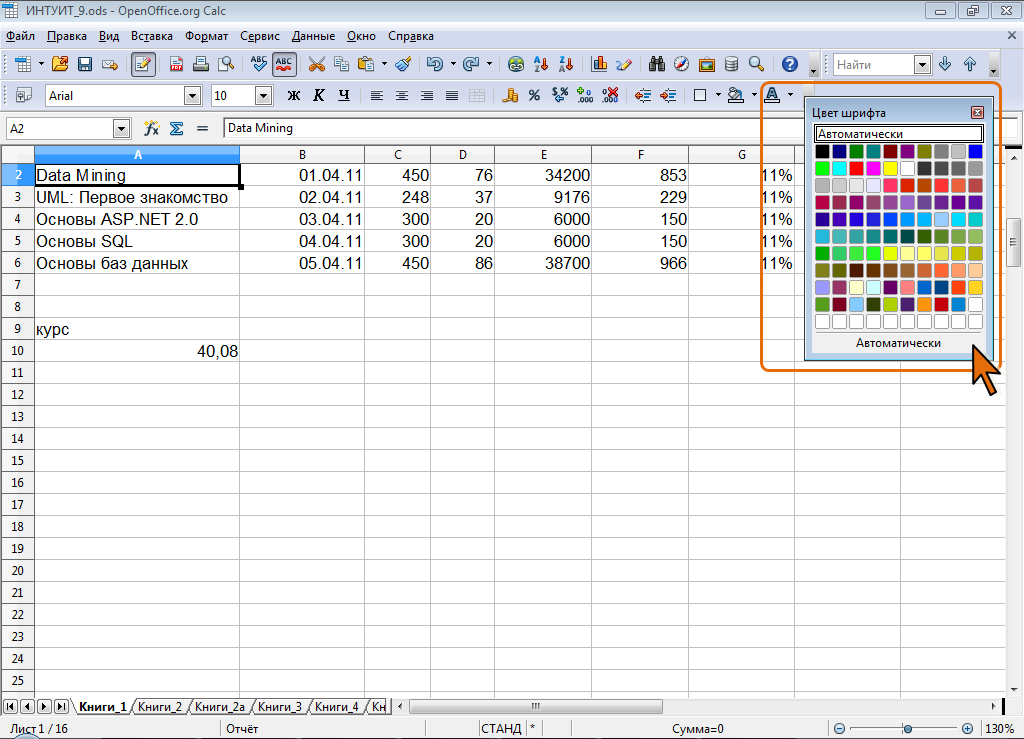The width and height of the screenshot is (1024, 739).
Task: Open a file with the folder icon
Action: coord(59,64)
